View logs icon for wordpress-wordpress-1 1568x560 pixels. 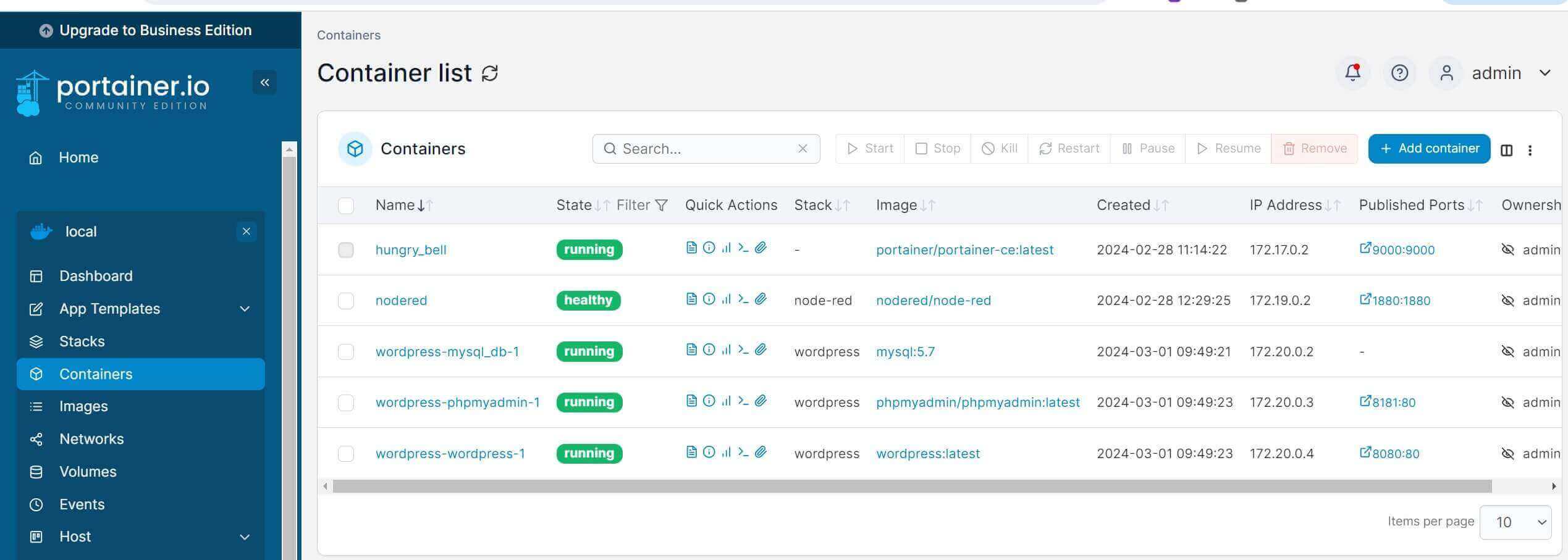pyautogui.click(x=691, y=452)
